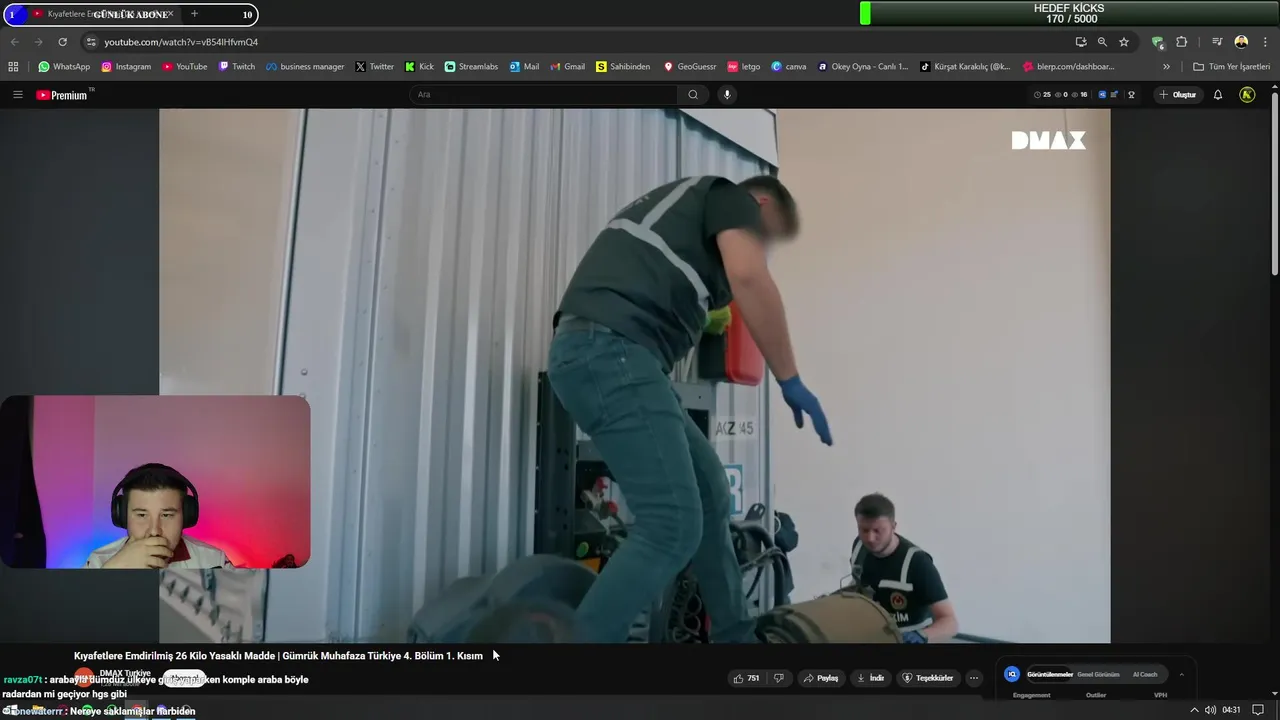Switch to the Genel Görünüm tab
The image size is (1280, 720).
[1098, 675]
